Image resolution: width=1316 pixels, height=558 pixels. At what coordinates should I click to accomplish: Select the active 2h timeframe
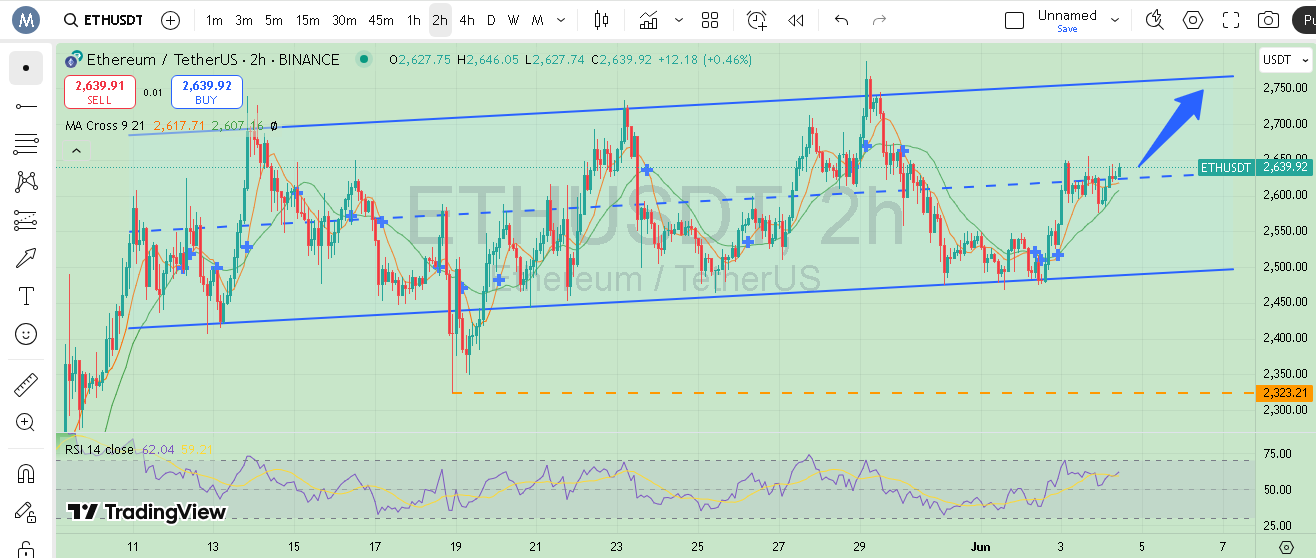click(440, 20)
